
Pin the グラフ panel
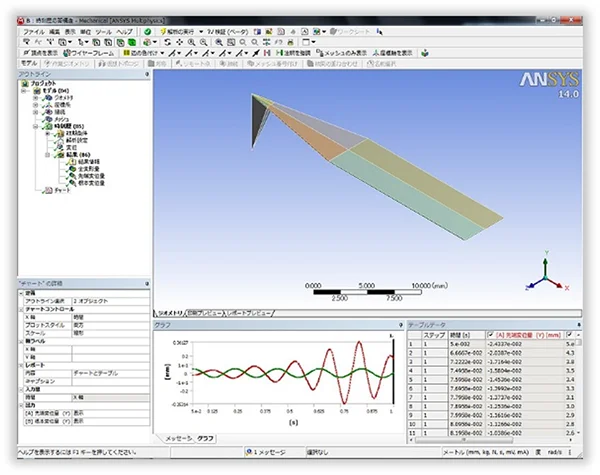pyautogui.click(x=401, y=325)
